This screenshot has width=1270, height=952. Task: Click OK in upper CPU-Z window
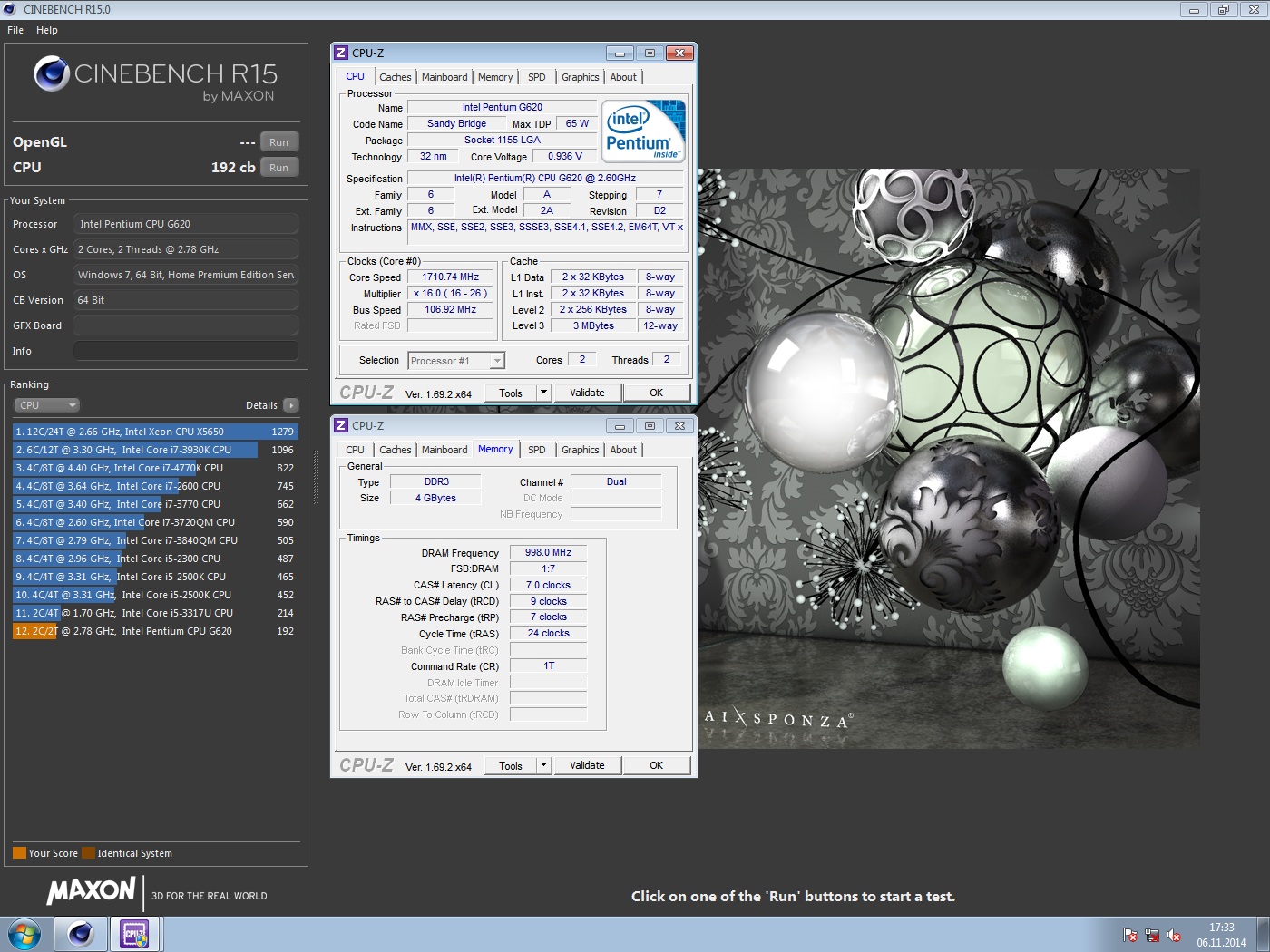coord(657,393)
